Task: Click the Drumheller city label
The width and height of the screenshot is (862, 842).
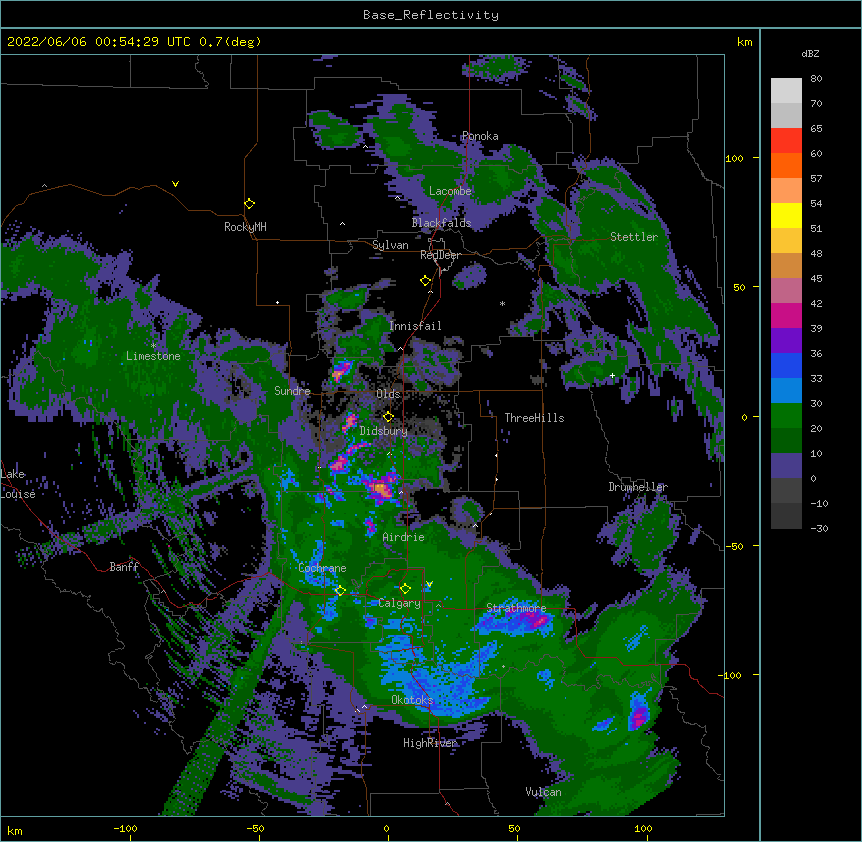Action: coord(638,486)
